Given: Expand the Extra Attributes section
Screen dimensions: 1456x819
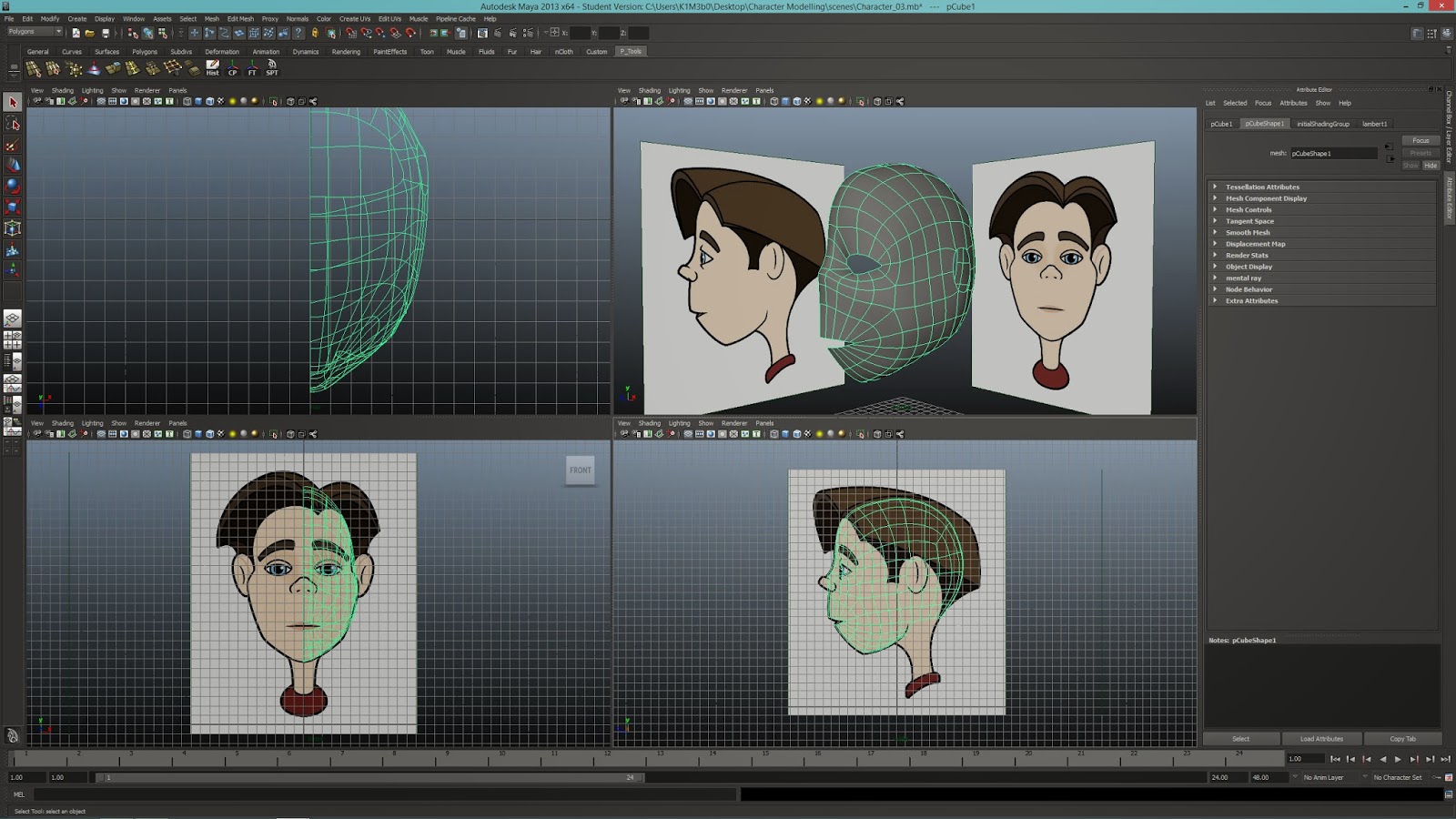Looking at the screenshot, I should point(1321,300).
